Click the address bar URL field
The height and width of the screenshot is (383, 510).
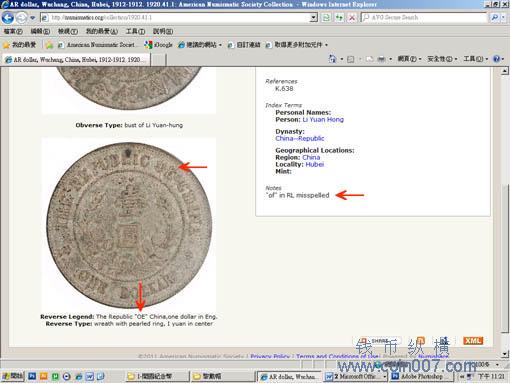176,18
